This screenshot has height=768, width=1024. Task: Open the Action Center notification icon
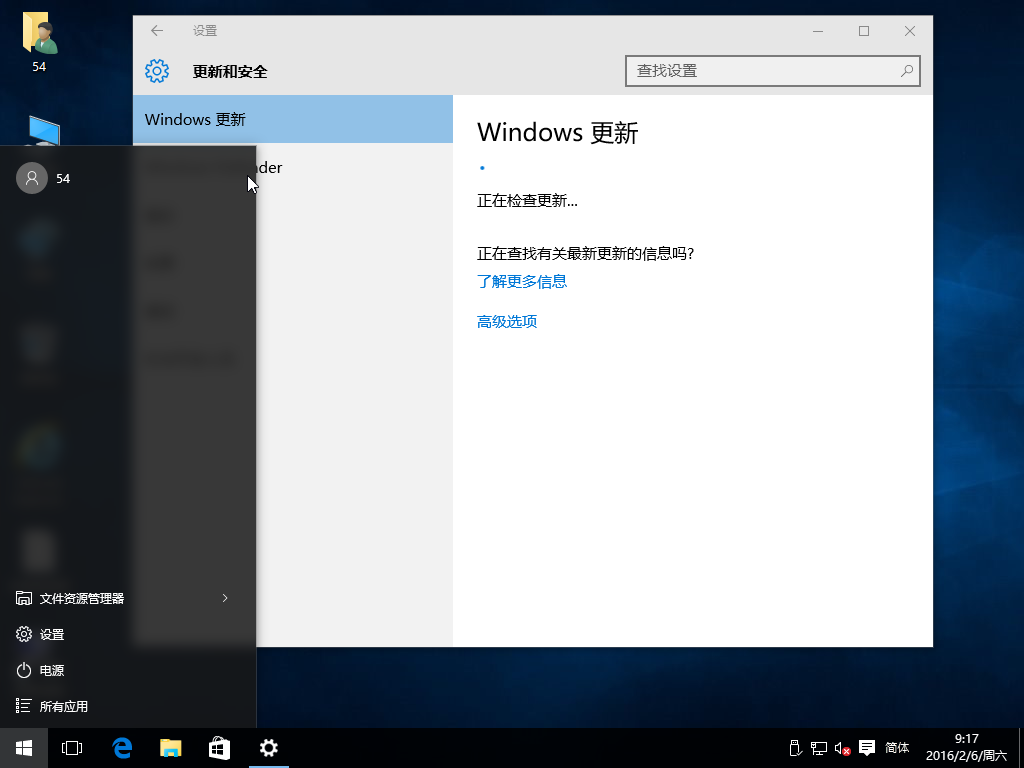tap(867, 748)
